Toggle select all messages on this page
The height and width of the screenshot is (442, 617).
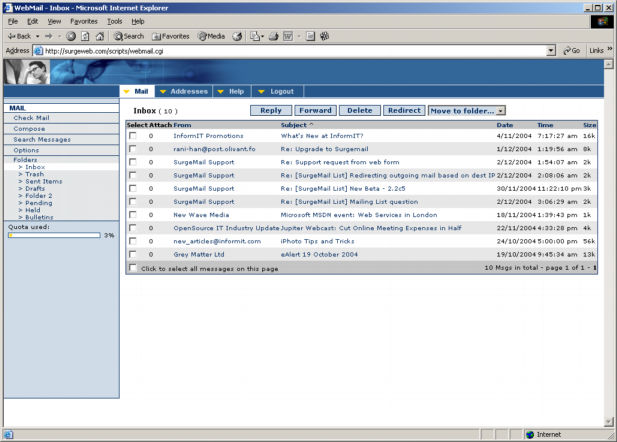tap(133, 268)
